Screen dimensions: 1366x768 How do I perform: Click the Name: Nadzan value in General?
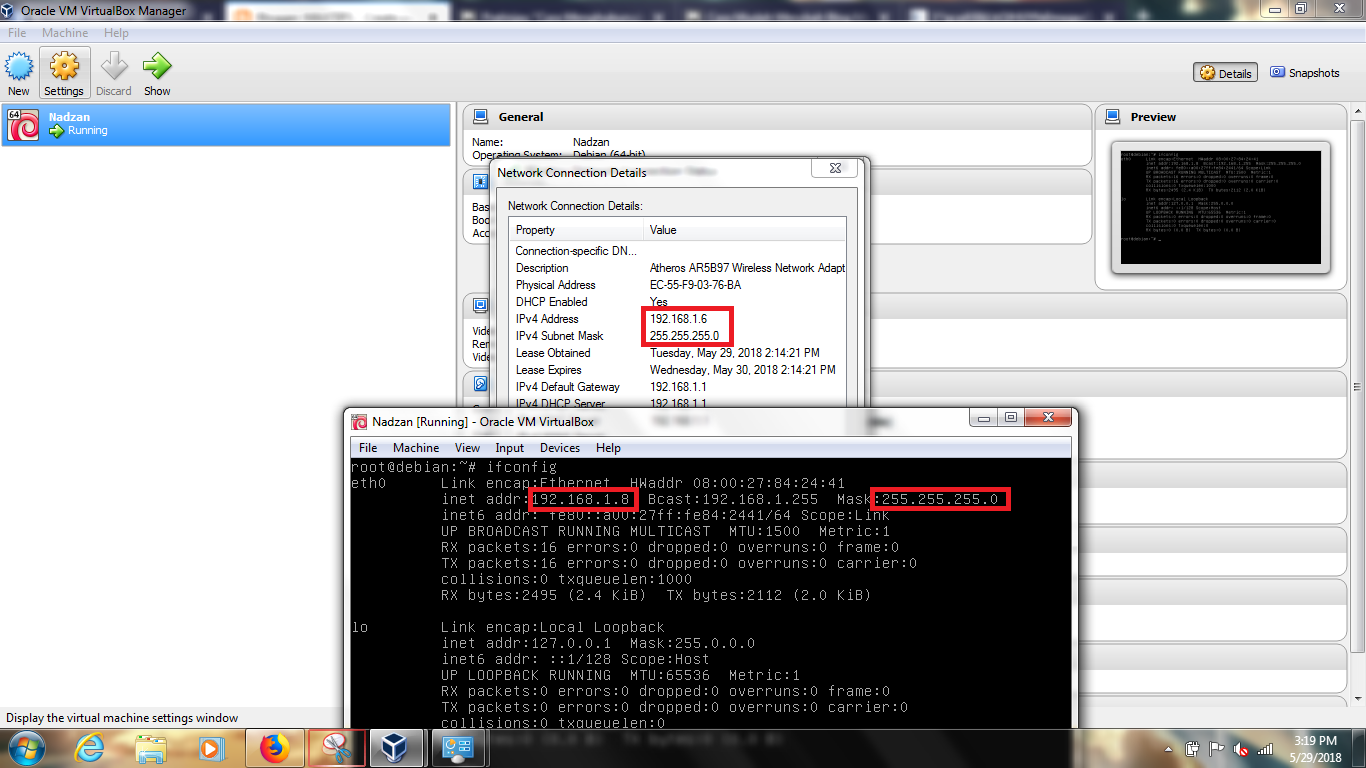click(x=591, y=142)
